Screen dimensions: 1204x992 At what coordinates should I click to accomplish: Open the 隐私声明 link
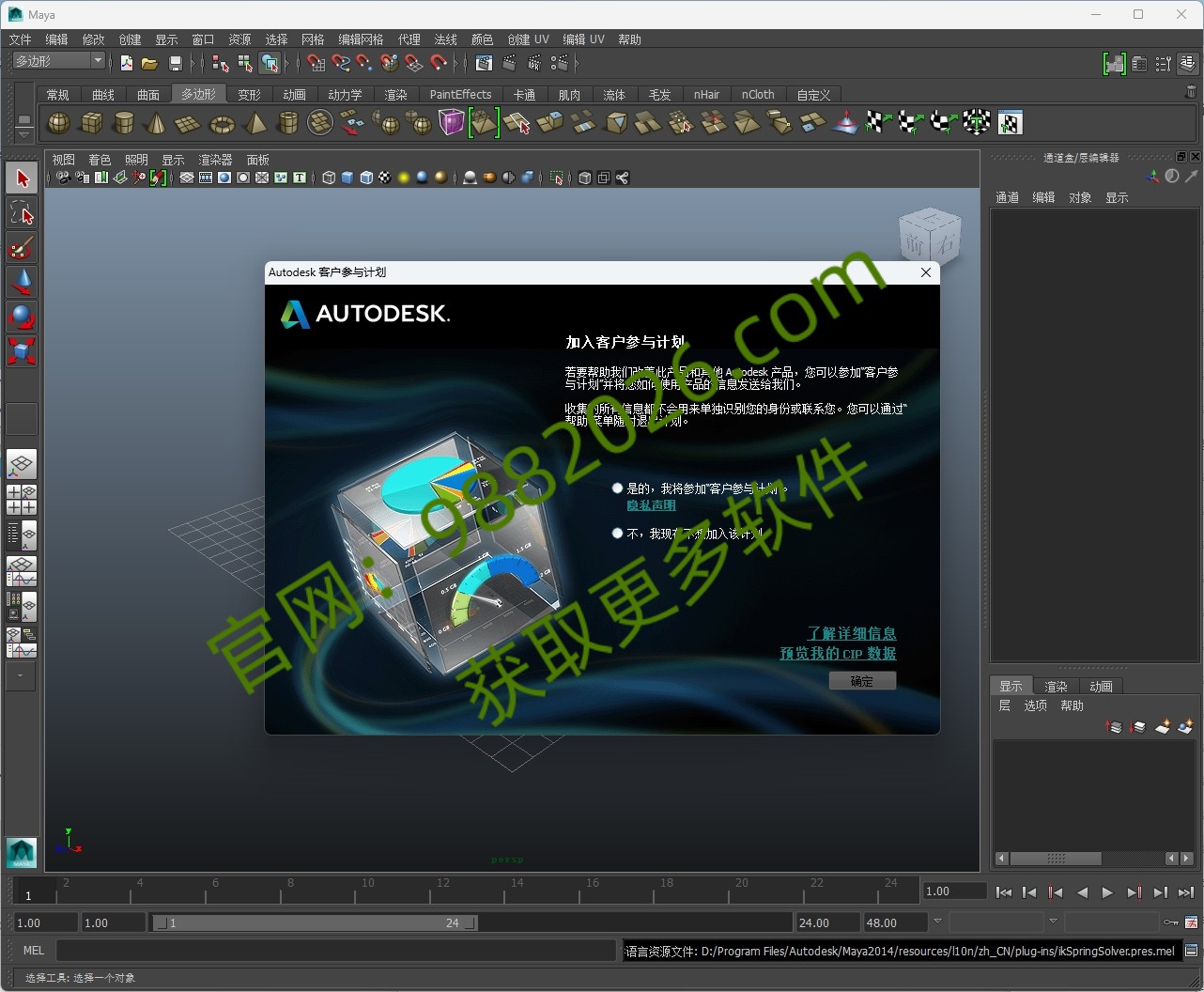point(651,505)
